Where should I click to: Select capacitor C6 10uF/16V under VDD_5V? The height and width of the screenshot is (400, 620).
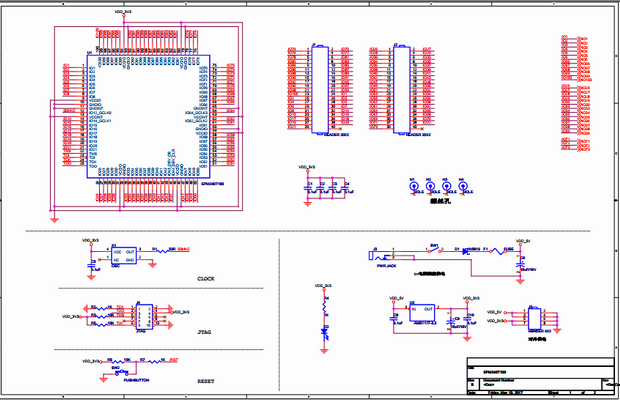click(521, 264)
